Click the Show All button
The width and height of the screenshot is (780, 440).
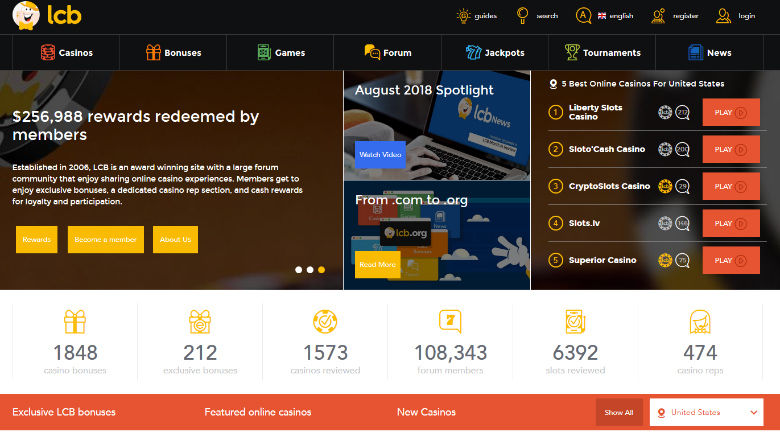point(619,412)
